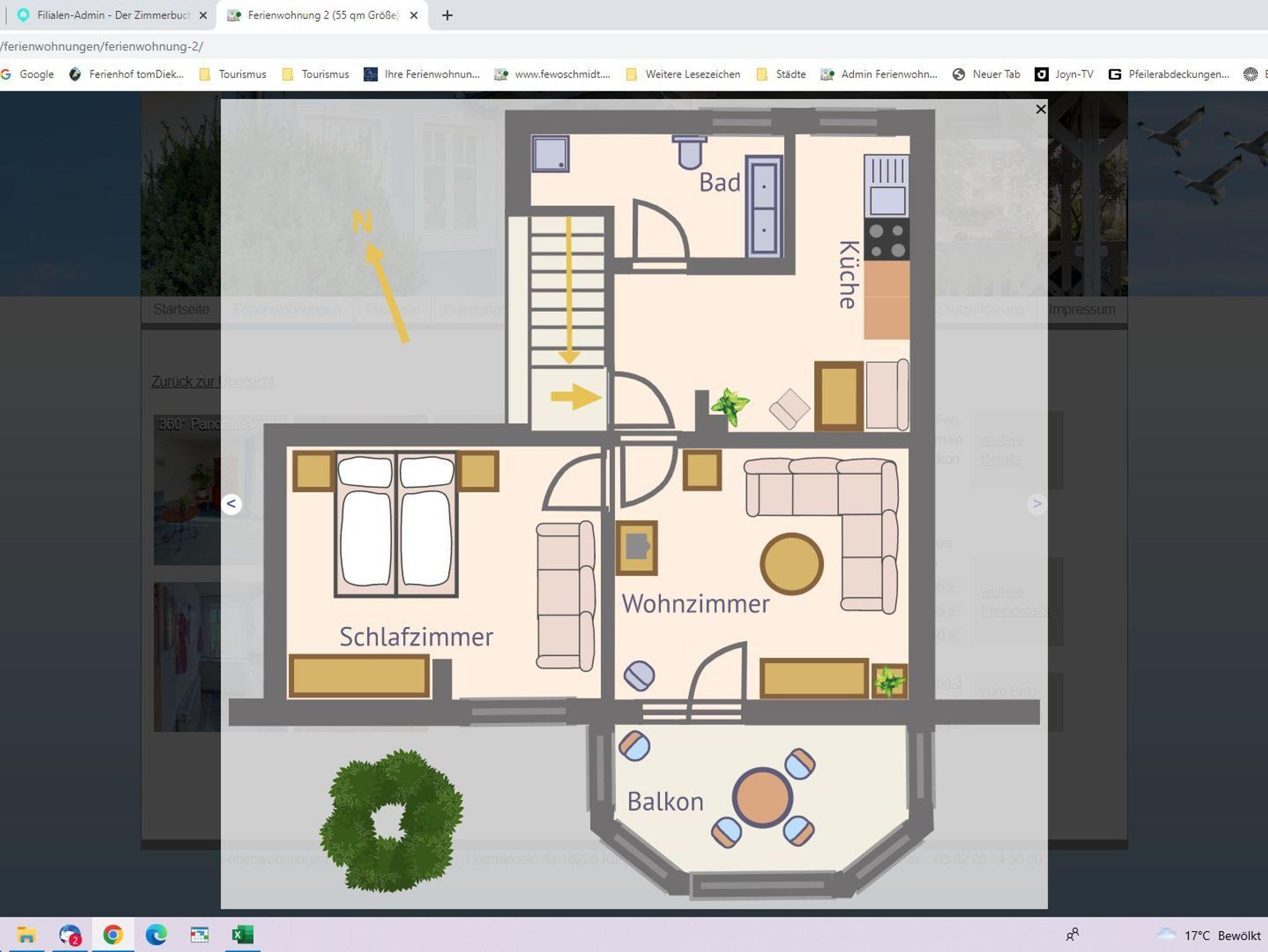Click the Admin Ferienwohn... bookmark
This screenshot has height=952, width=1268.
click(879, 74)
